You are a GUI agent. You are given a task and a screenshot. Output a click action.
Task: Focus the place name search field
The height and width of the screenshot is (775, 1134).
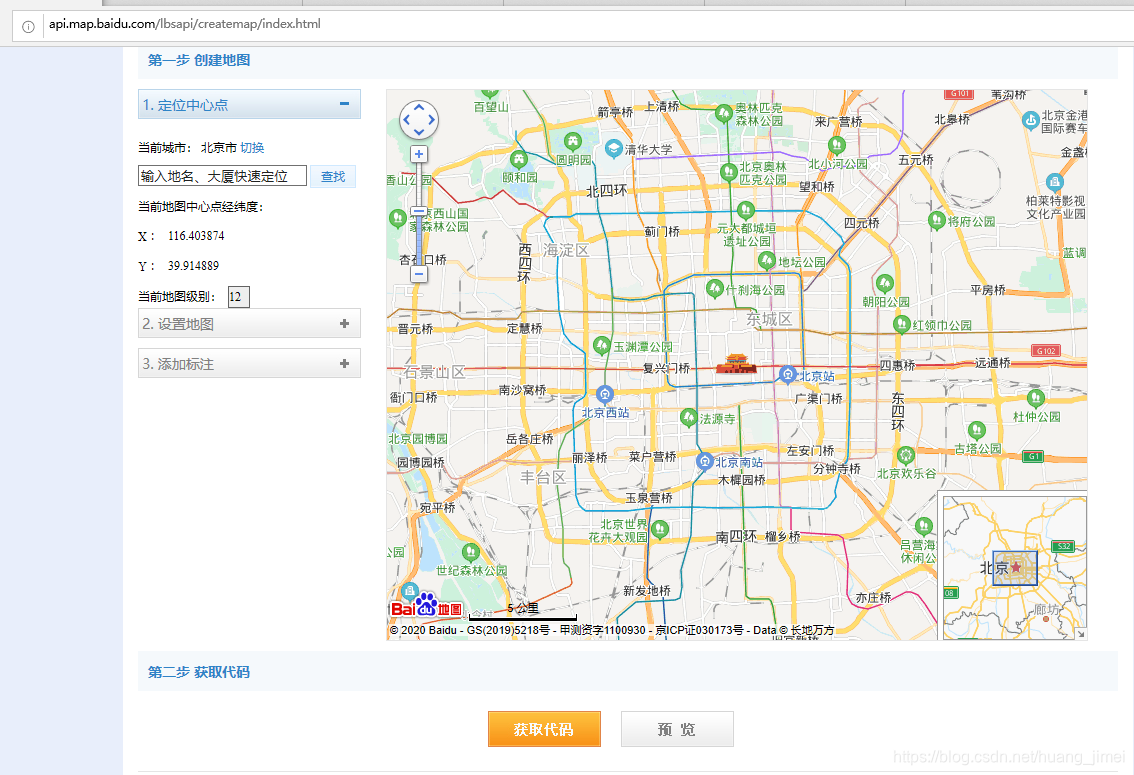point(222,176)
